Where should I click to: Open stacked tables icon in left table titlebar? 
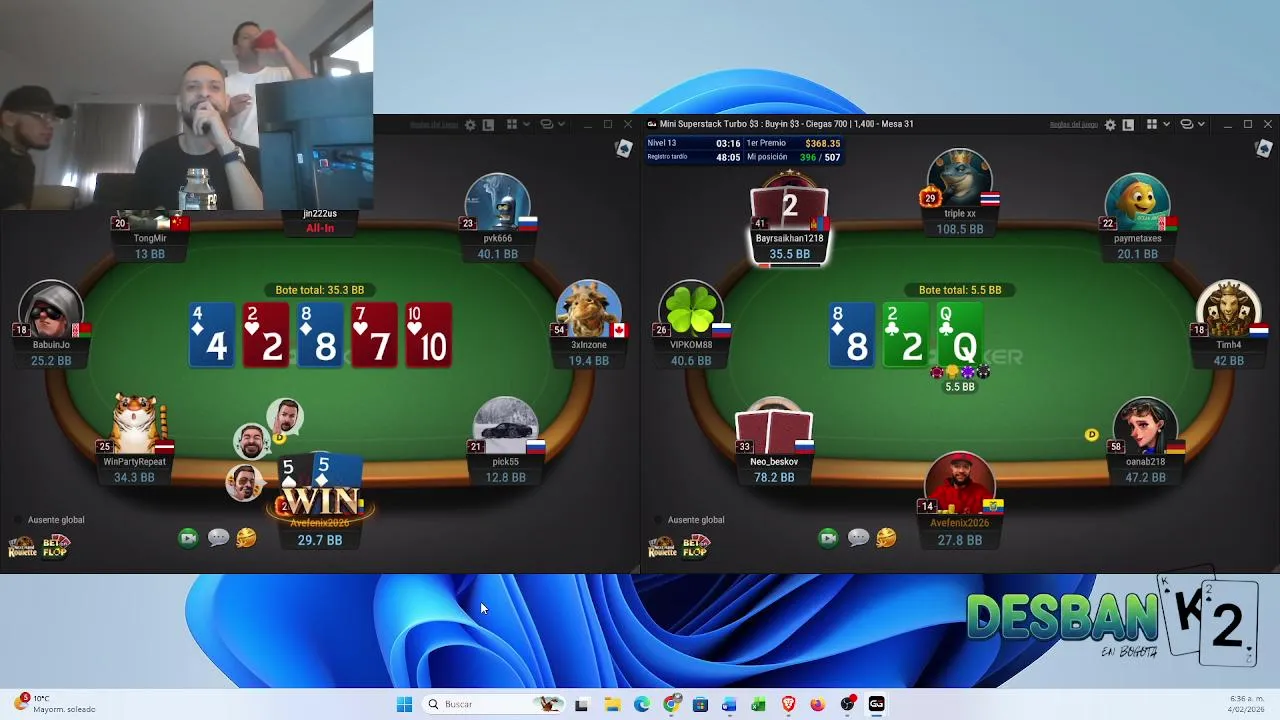546,125
